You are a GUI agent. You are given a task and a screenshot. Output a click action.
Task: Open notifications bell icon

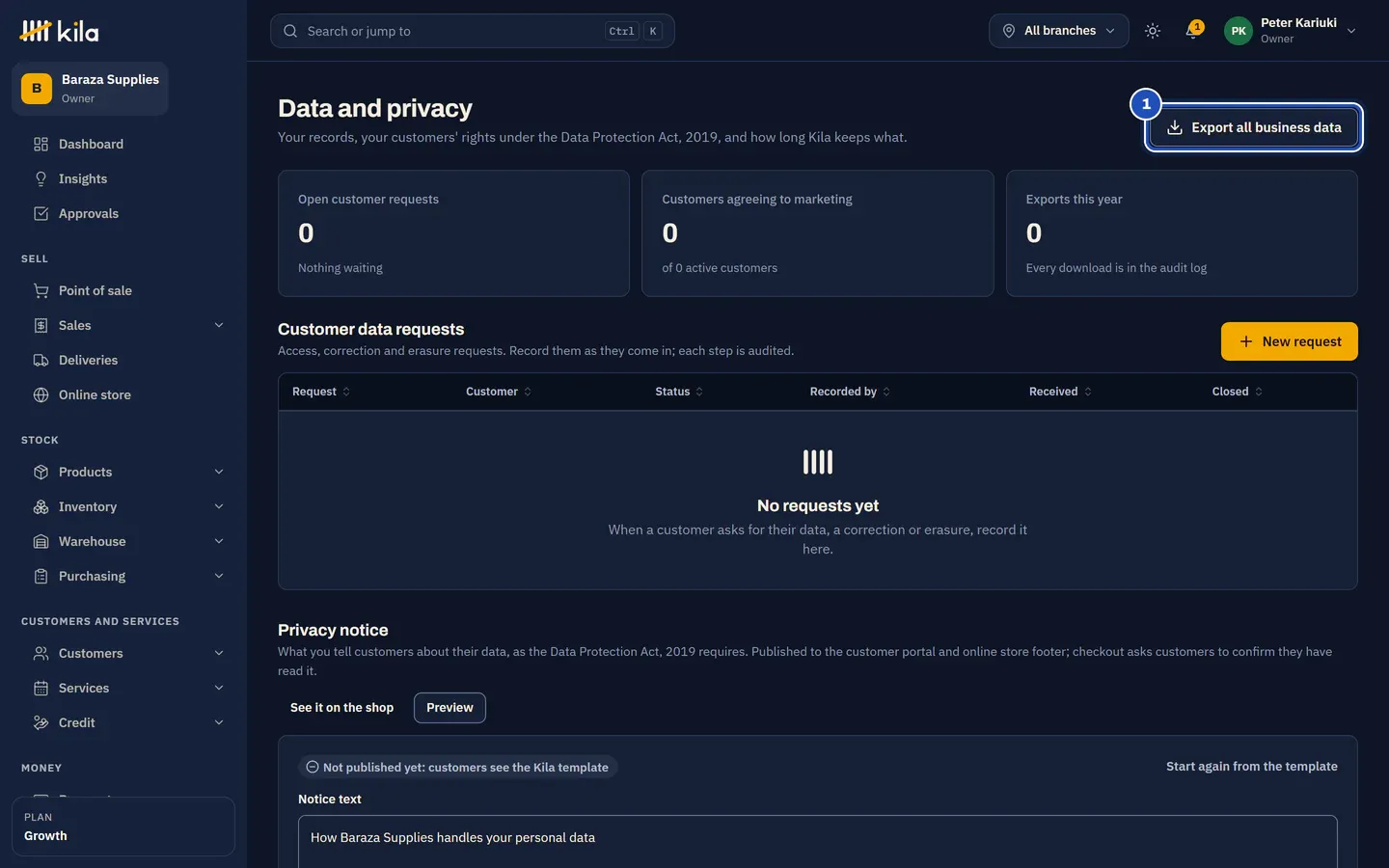pos(1192,32)
